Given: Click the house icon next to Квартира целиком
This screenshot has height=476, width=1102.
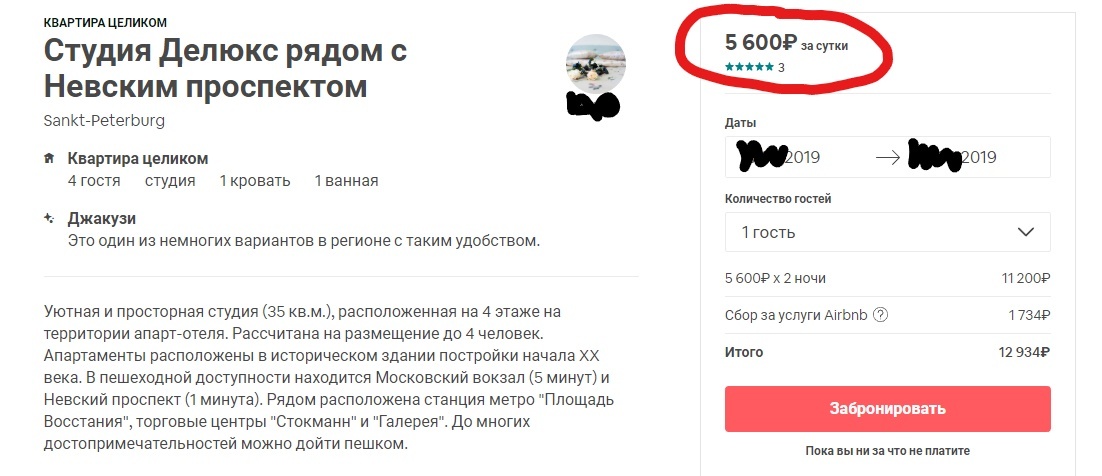Looking at the screenshot, I should click(x=49, y=159).
